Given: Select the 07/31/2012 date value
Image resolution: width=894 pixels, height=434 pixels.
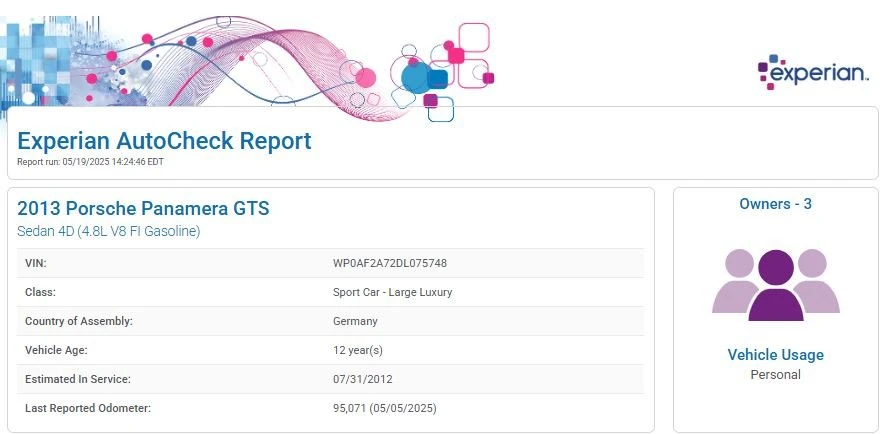Looking at the screenshot, I should click(x=363, y=379).
